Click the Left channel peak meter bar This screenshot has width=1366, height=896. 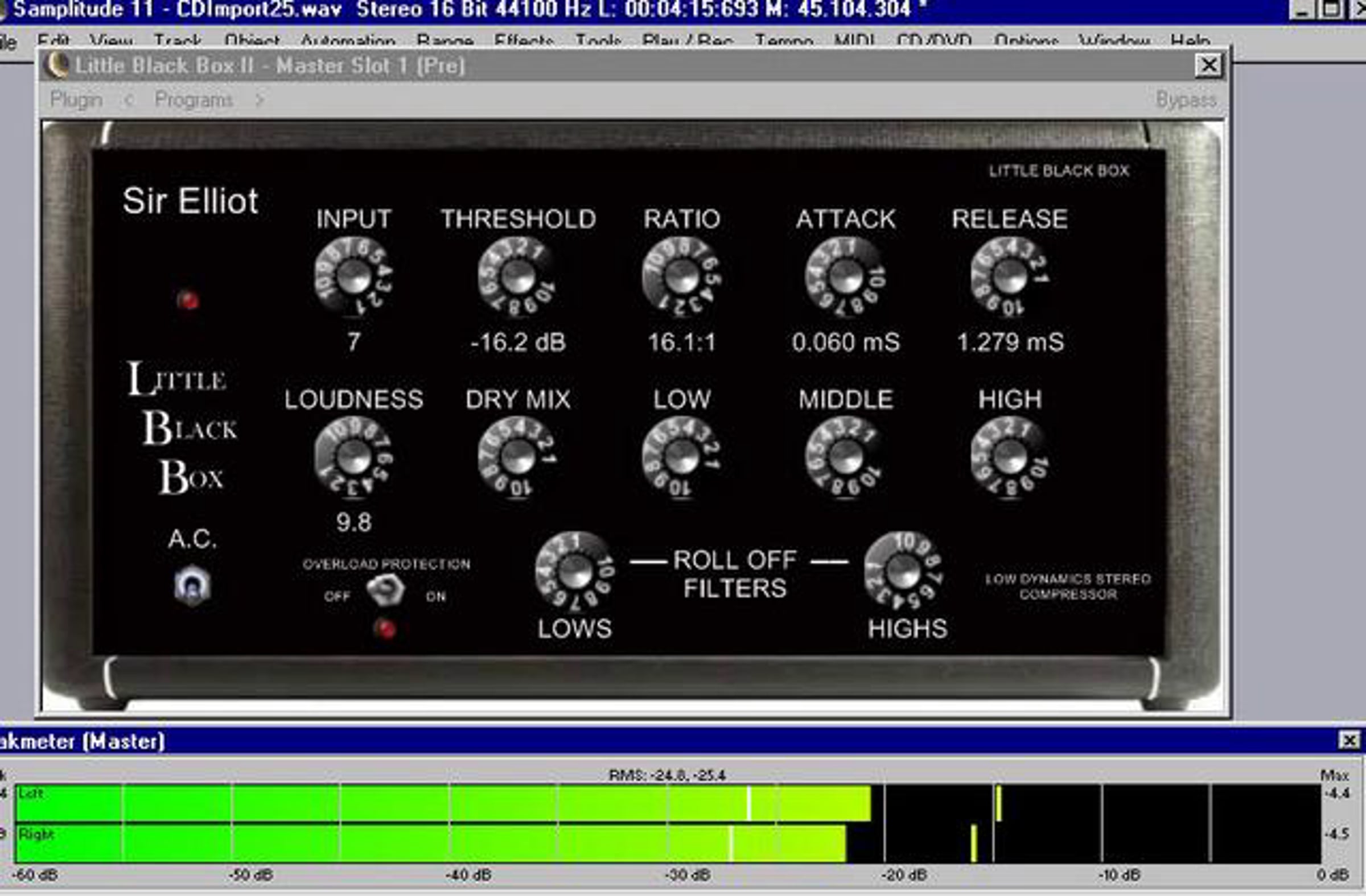click(668, 803)
